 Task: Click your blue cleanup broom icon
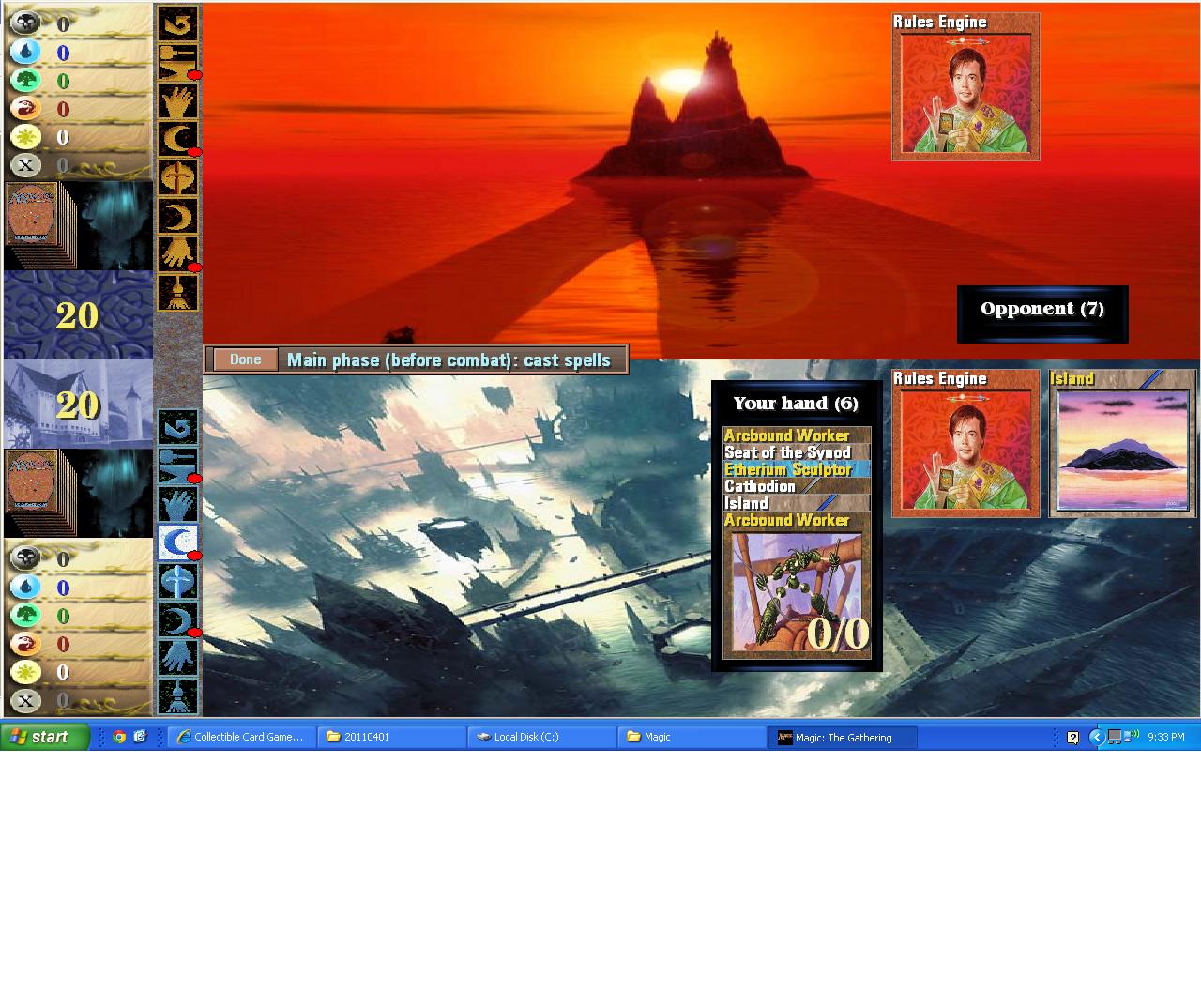(177, 696)
